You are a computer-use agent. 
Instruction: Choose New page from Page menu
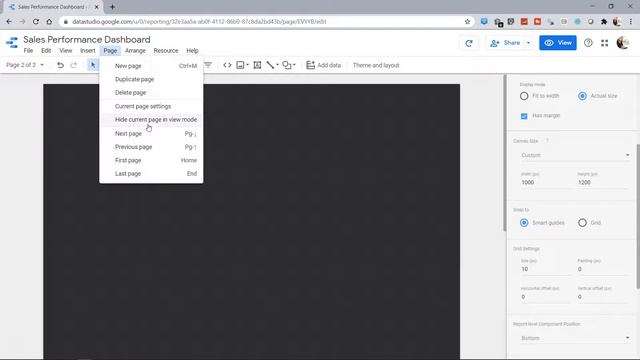click(151, 66)
